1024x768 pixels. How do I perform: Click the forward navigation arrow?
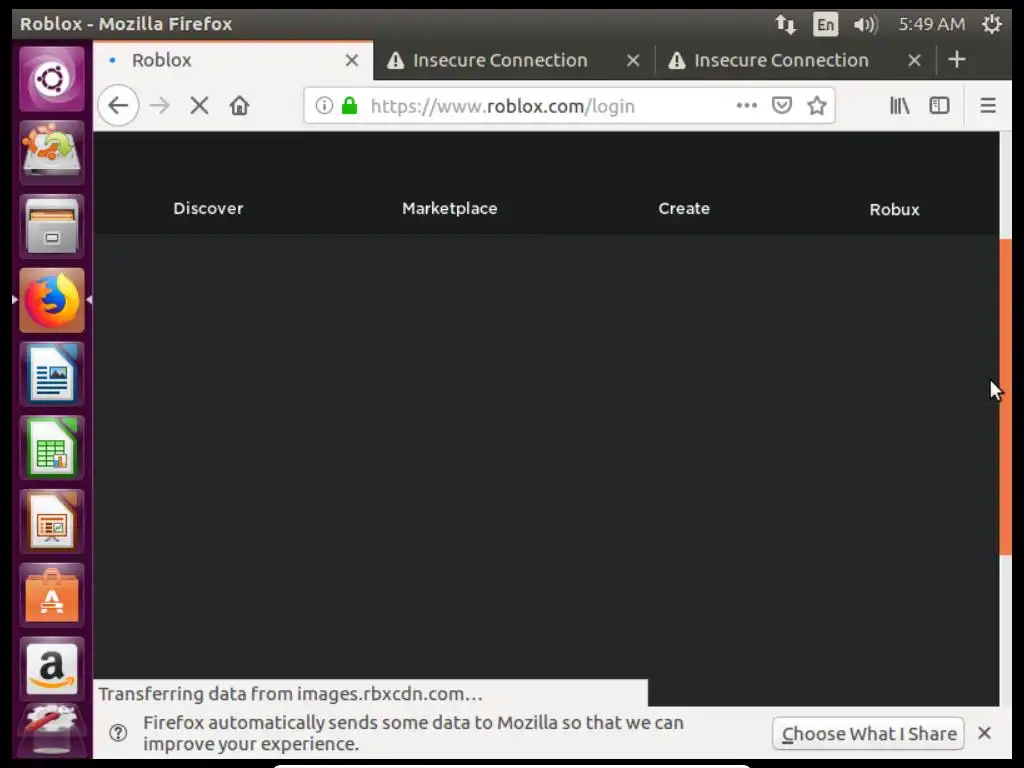159,105
